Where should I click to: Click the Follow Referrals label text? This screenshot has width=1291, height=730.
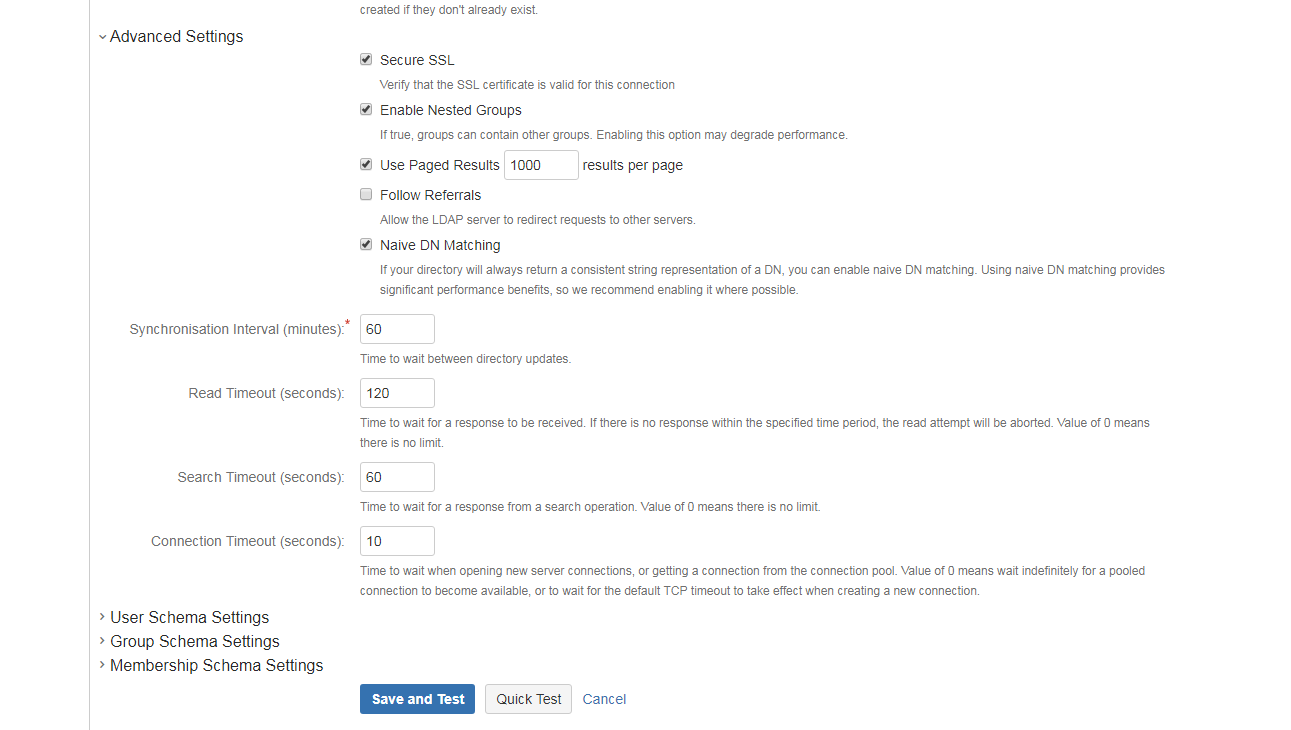click(430, 195)
